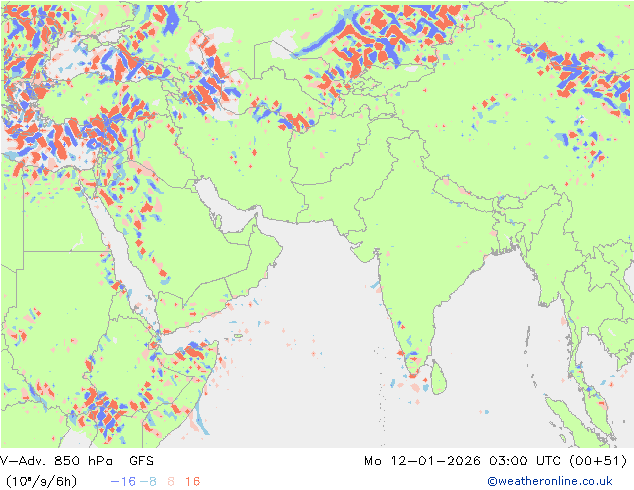
Task: Click the forecast offset '(00+51)' text
Action: coord(598,460)
